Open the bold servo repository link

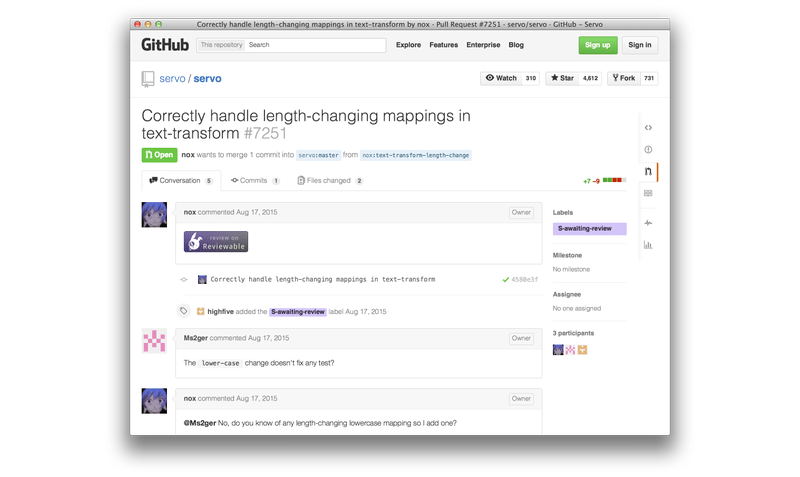207,79
